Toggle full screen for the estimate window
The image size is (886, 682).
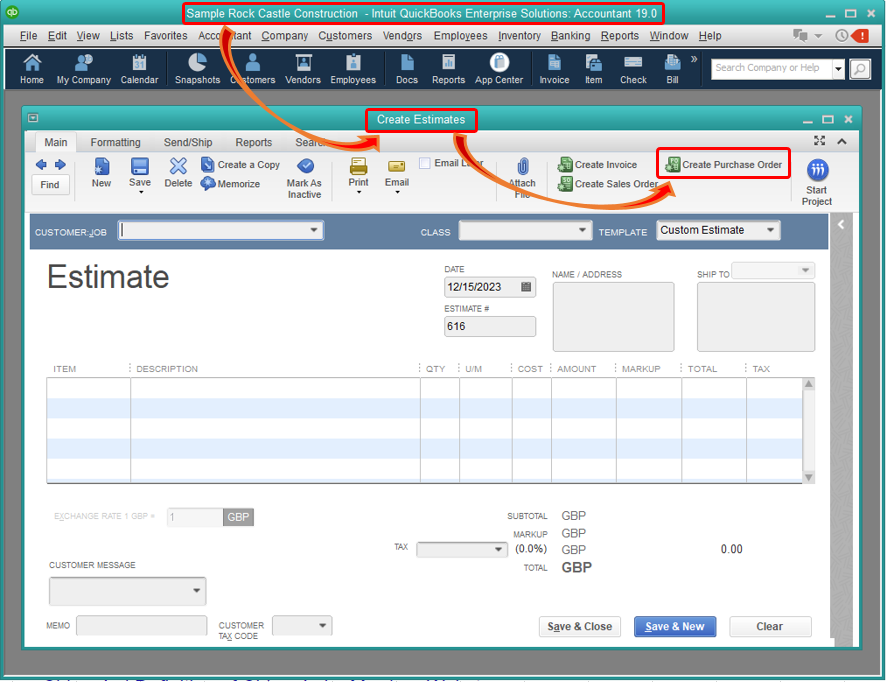click(x=819, y=141)
